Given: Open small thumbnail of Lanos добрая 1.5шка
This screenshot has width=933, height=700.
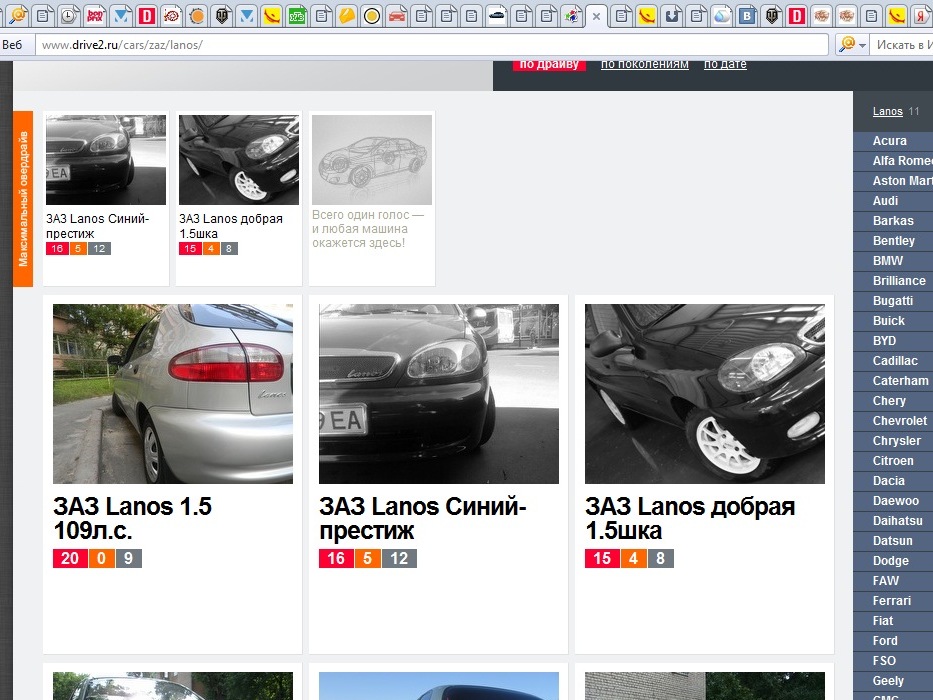Looking at the screenshot, I should pyautogui.click(x=239, y=160).
